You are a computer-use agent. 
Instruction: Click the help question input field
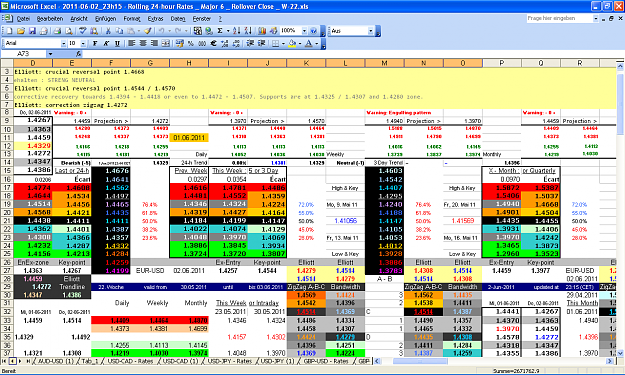click(559, 18)
